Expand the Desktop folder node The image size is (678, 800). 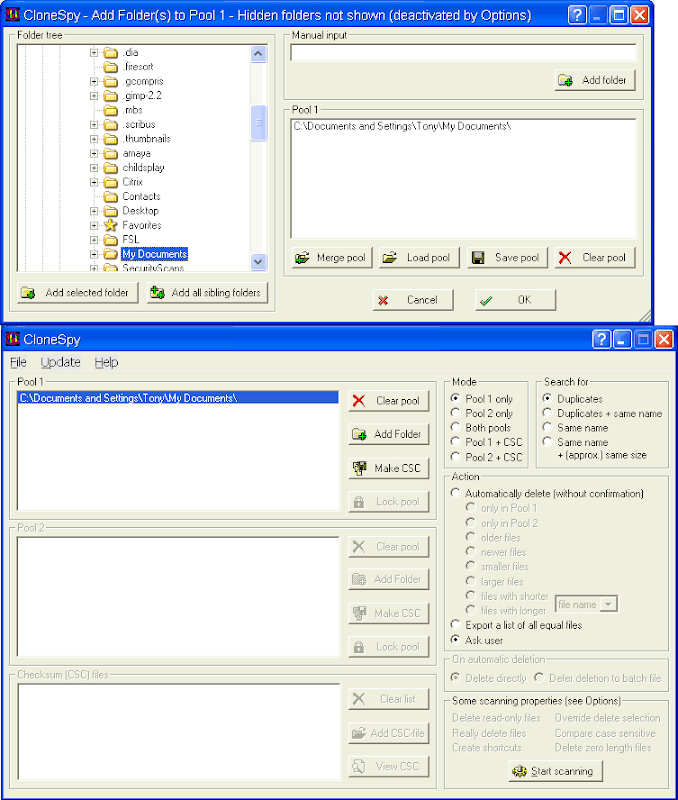click(x=94, y=211)
